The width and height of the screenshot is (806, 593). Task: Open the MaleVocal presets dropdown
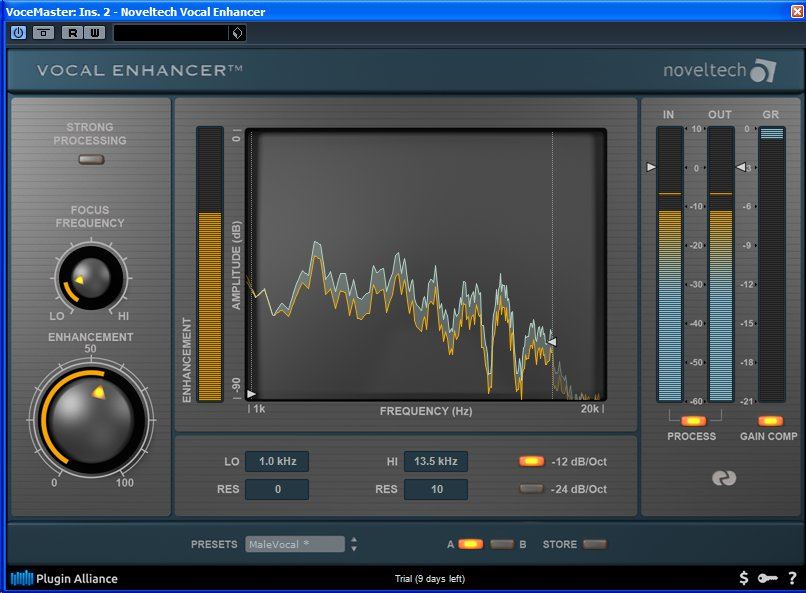pyautogui.click(x=295, y=544)
